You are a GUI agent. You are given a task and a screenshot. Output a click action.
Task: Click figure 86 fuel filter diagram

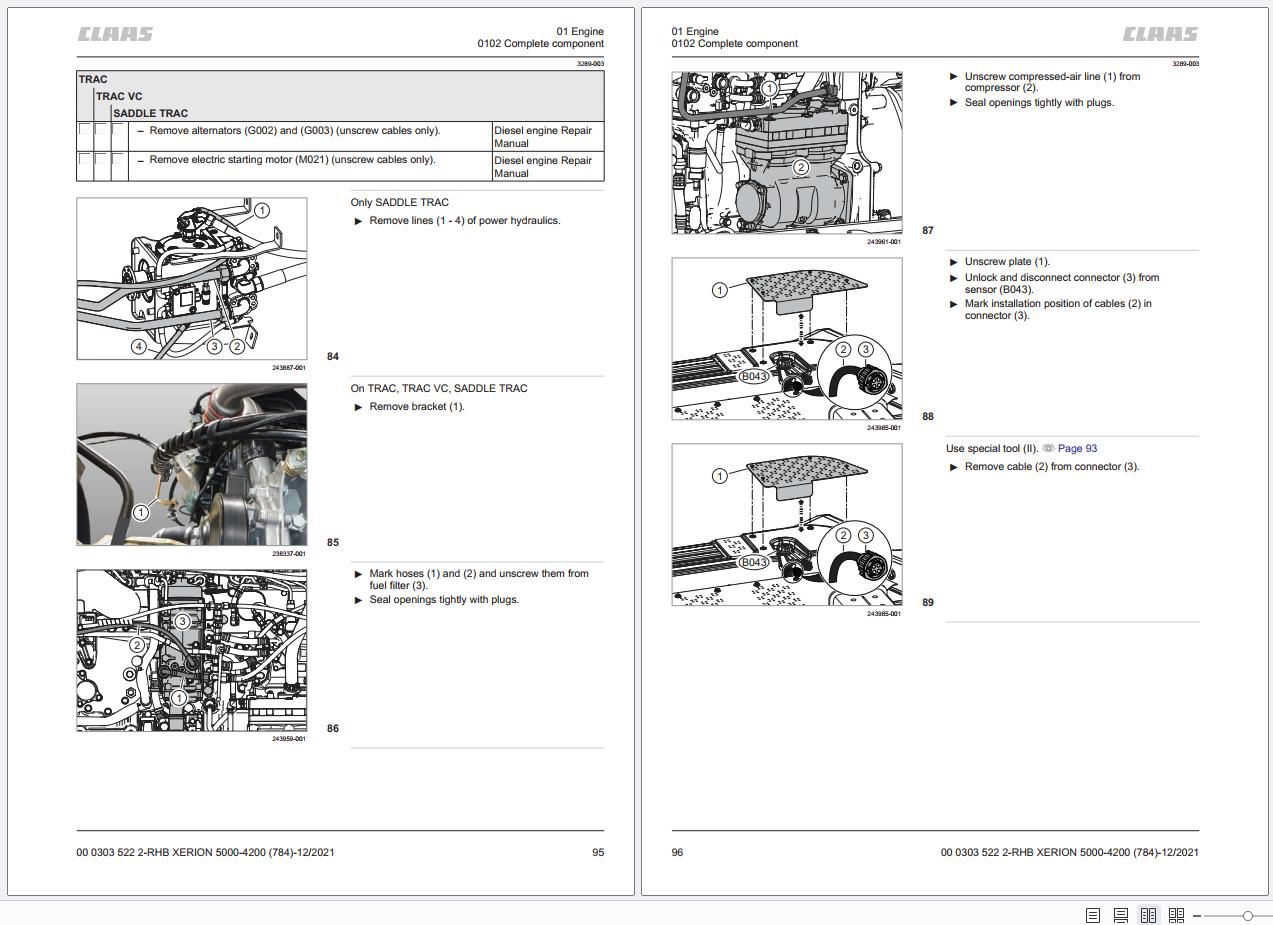(x=192, y=650)
